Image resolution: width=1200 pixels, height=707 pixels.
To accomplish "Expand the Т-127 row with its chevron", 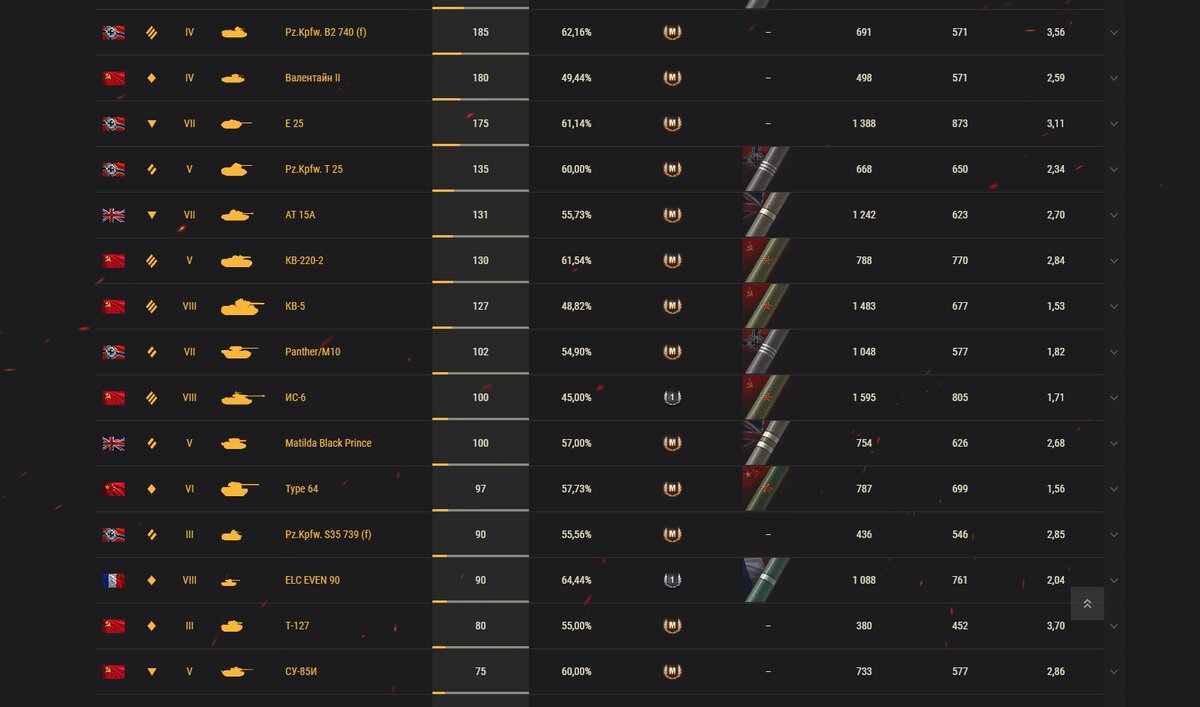I will pos(1114,626).
